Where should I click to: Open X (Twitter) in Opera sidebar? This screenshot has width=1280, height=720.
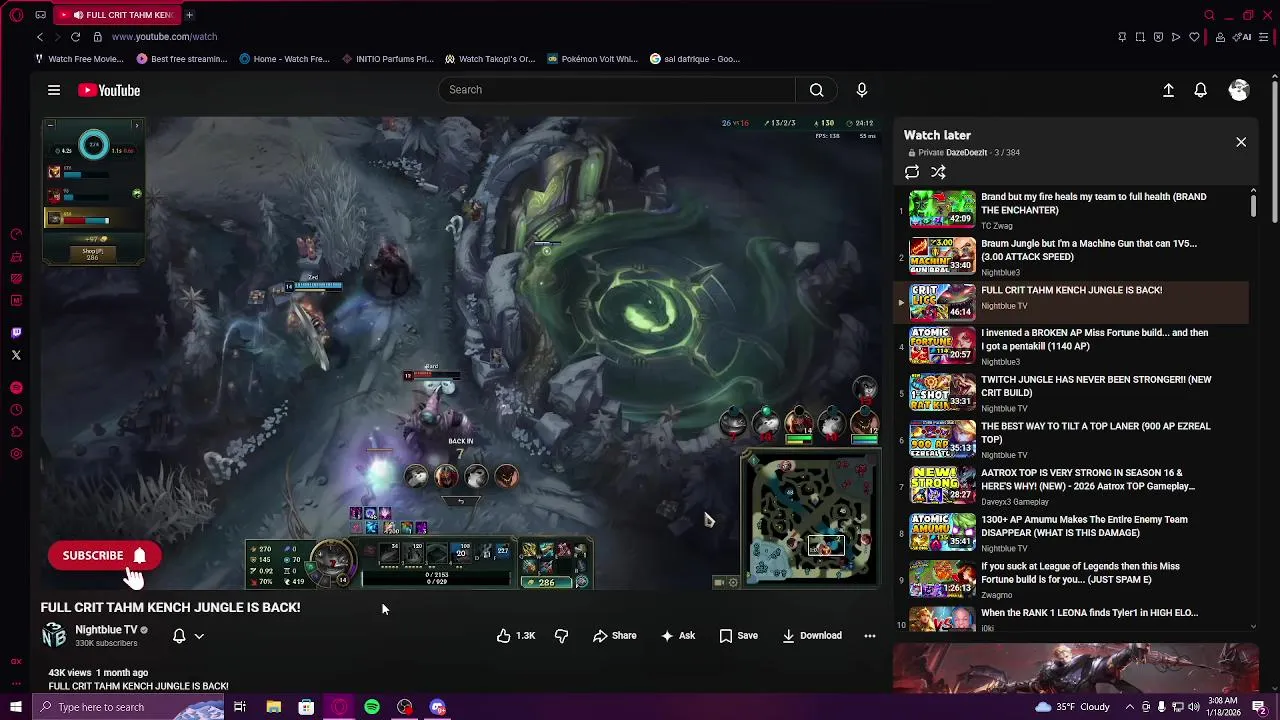coord(16,355)
